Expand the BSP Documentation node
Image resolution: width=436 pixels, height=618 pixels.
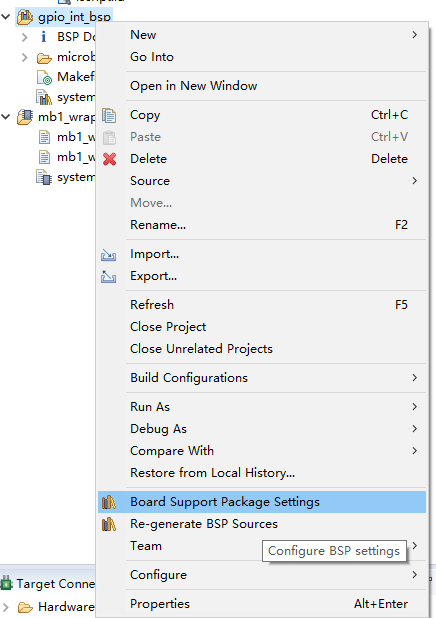coord(24,37)
